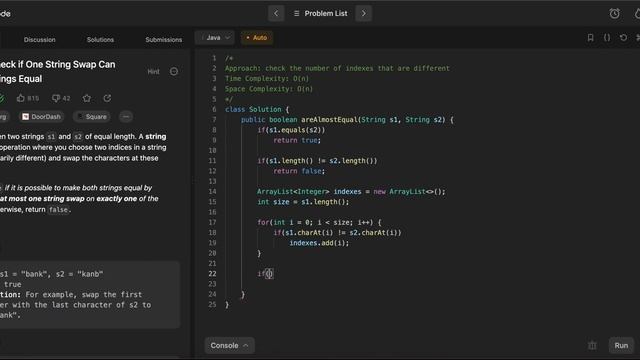Click the circle icon next to Hint

click(174, 71)
